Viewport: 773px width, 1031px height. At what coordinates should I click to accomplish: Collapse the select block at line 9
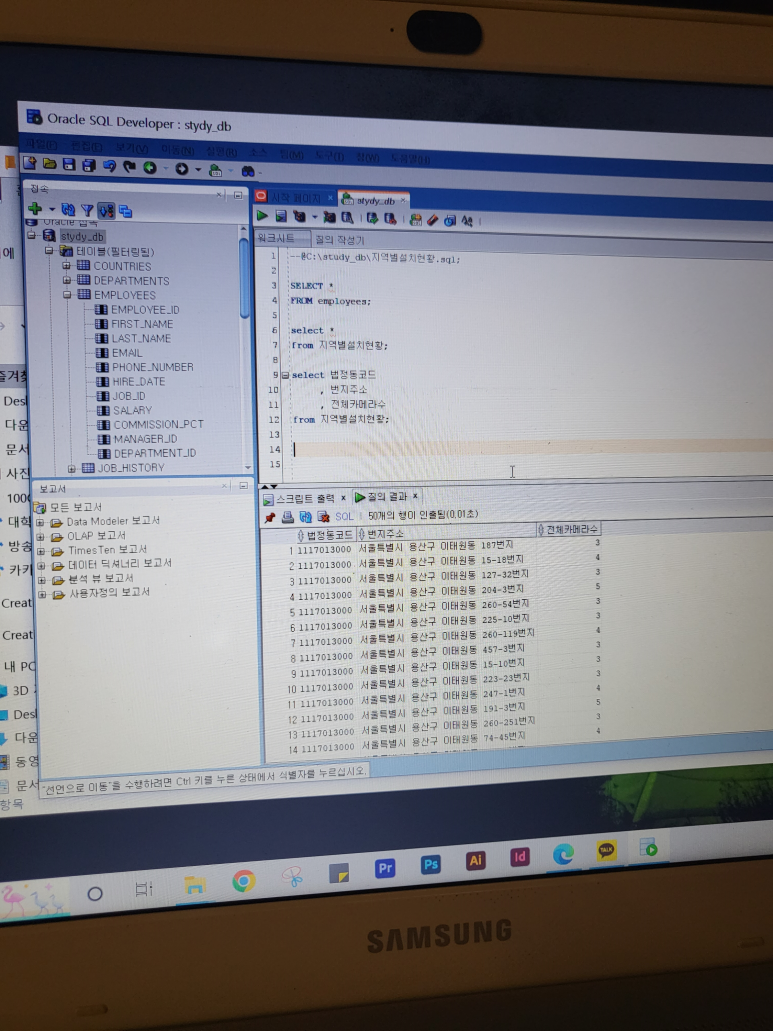(285, 375)
